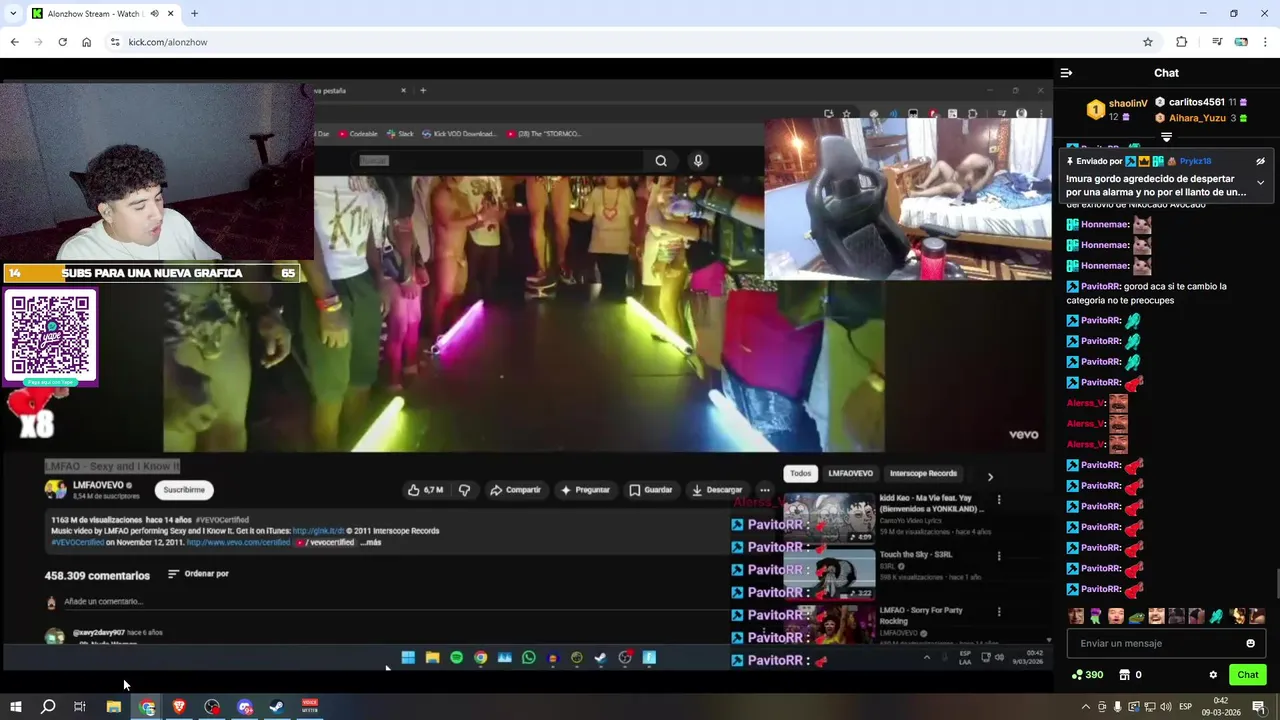Screen dimensions: 1280x720
Task: Insert the teal dancing figure quick emote
Action: tap(1217, 616)
